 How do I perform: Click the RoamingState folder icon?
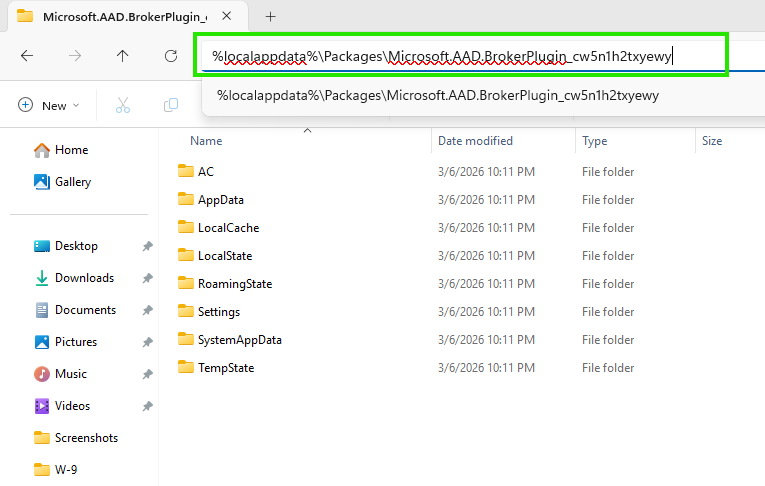[185, 283]
